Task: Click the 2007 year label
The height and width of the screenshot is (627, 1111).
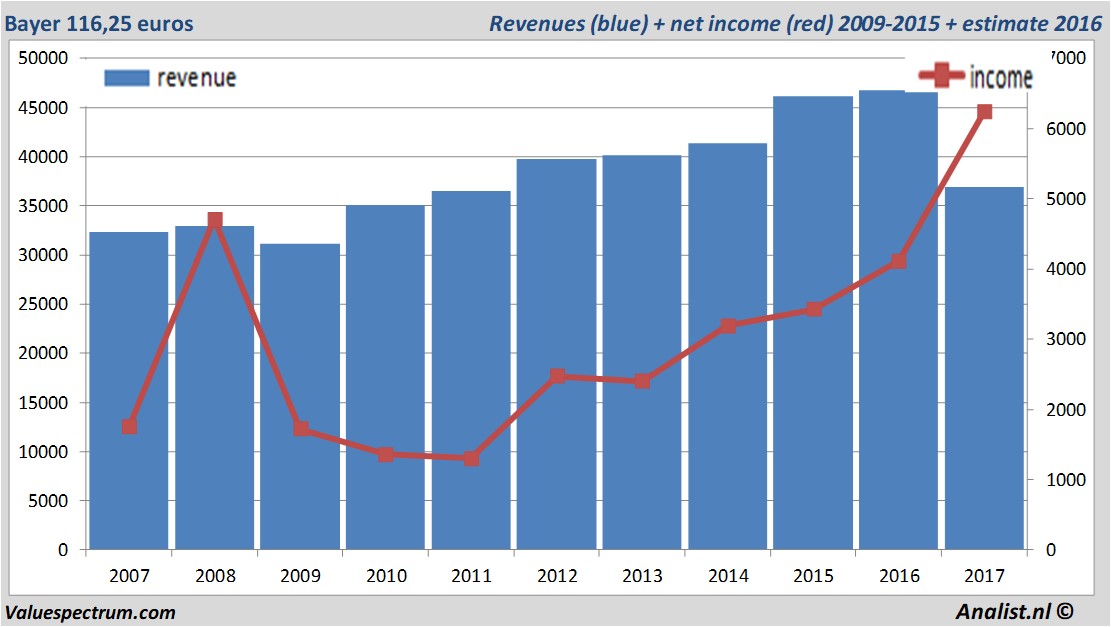Action: point(129,575)
